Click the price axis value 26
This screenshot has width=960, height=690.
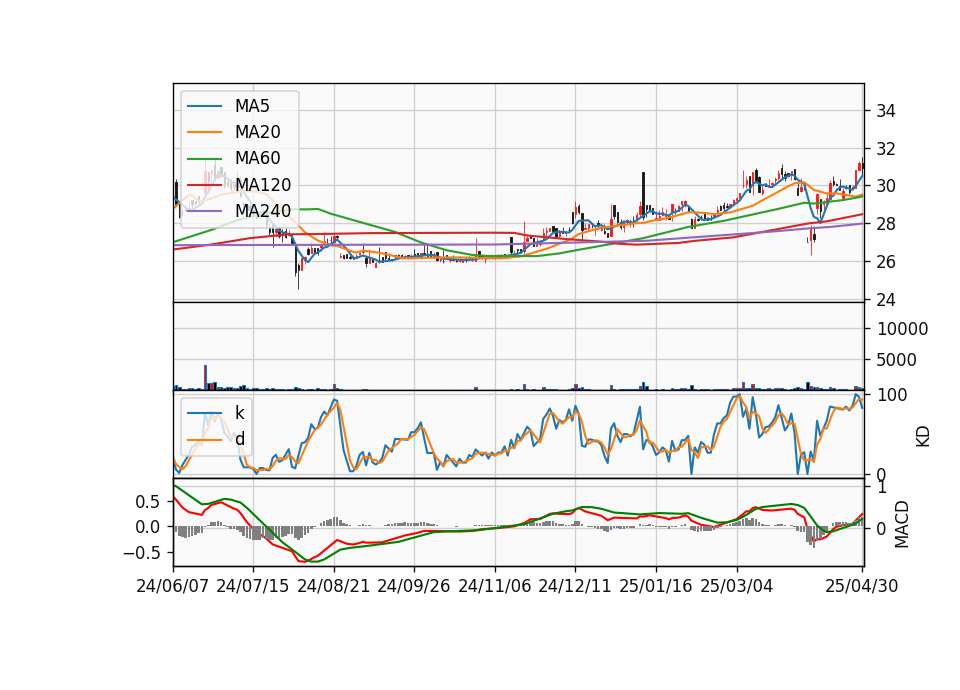886,263
